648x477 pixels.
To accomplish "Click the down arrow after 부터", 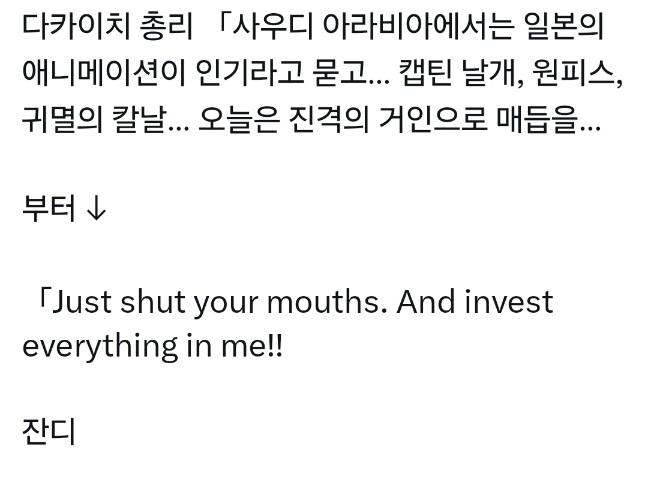I will [x=97, y=210].
